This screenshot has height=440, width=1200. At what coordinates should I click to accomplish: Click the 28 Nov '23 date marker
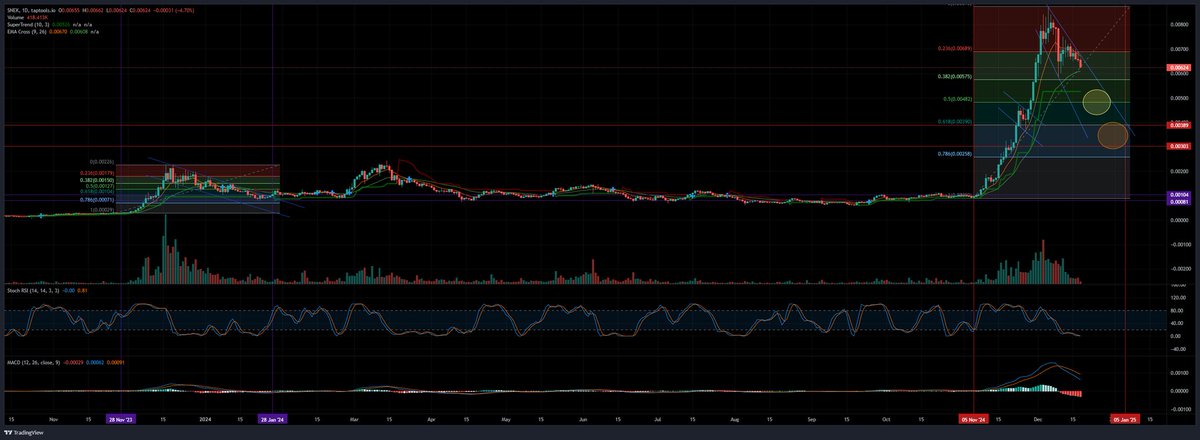click(121, 420)
